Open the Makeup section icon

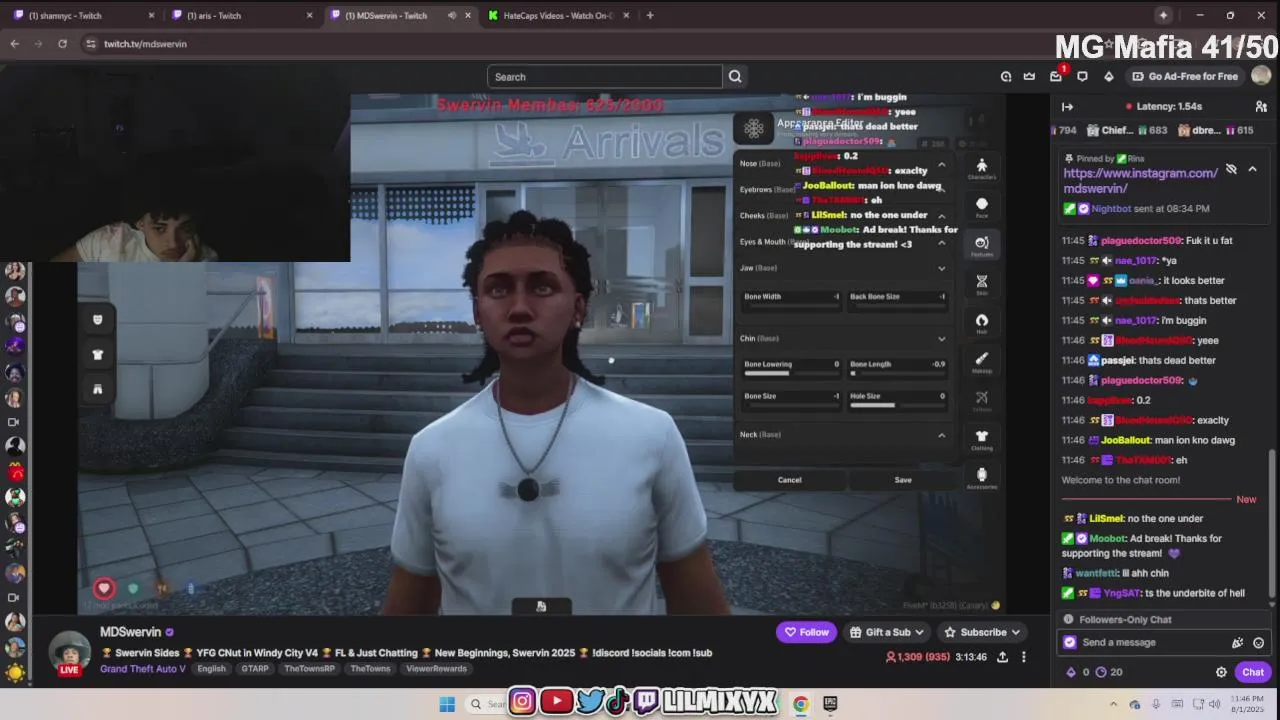982,361
